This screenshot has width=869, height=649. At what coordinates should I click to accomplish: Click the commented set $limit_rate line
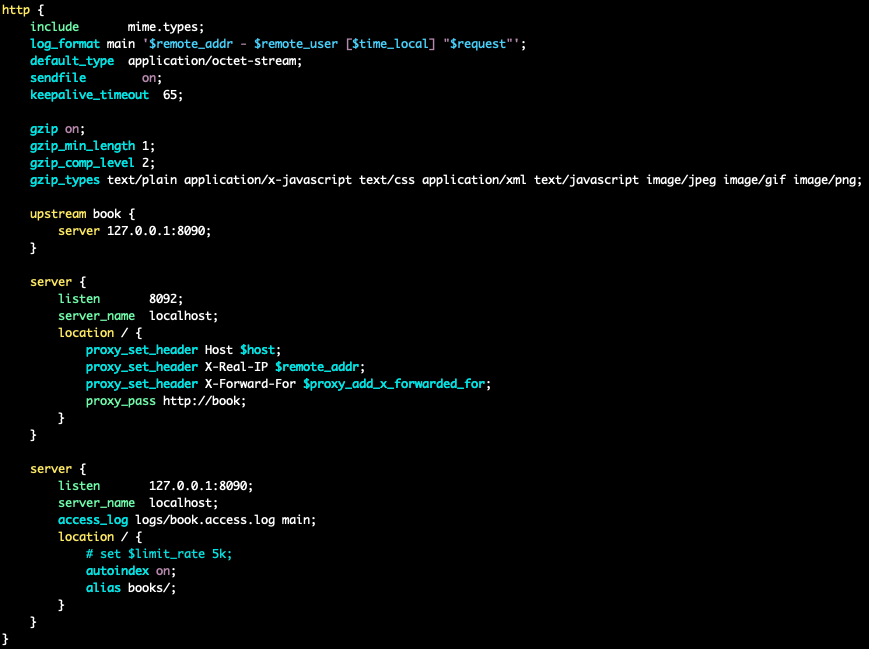159,554
